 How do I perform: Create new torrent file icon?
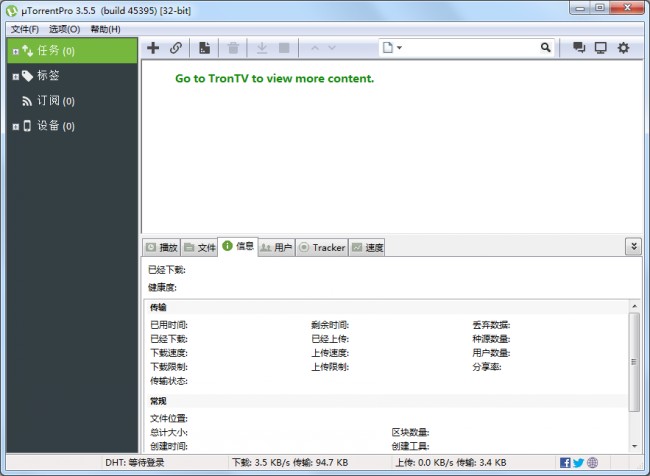(x=204, y=48)
